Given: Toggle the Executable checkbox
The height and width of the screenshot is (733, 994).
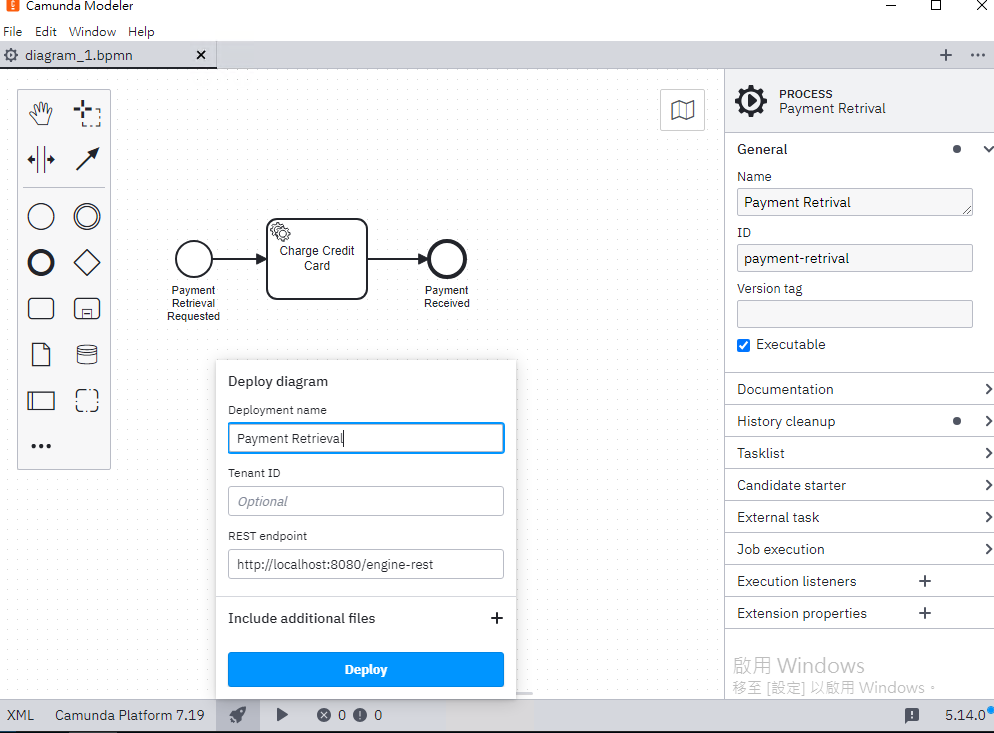Looking at the screenshot, I should click(x=744, y=345).
